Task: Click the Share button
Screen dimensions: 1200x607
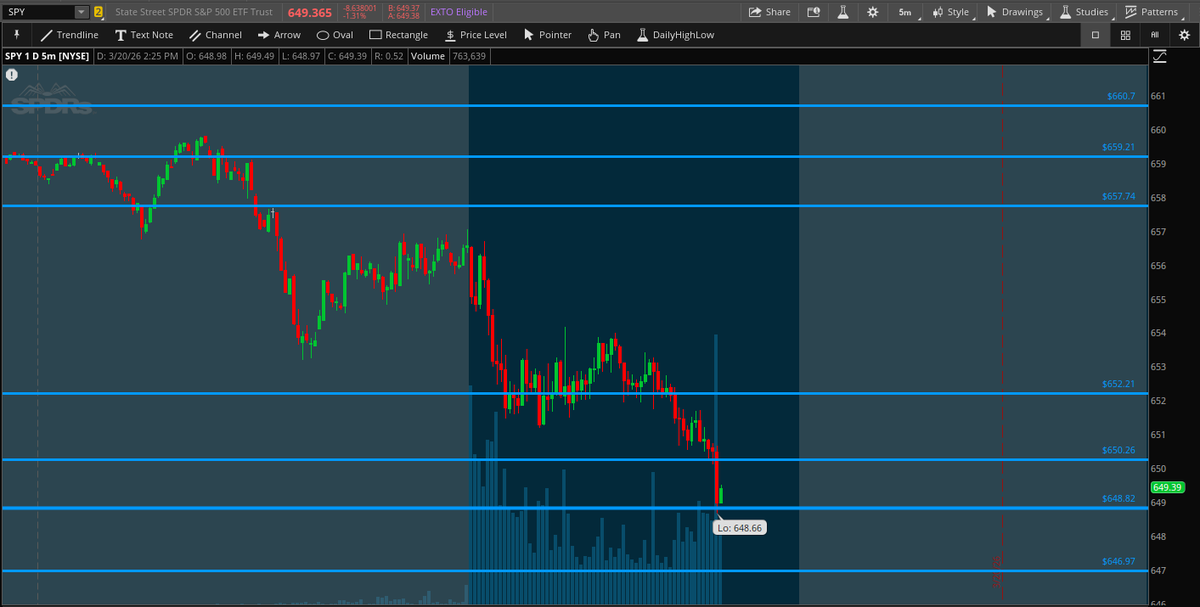Action: point(769,11)
